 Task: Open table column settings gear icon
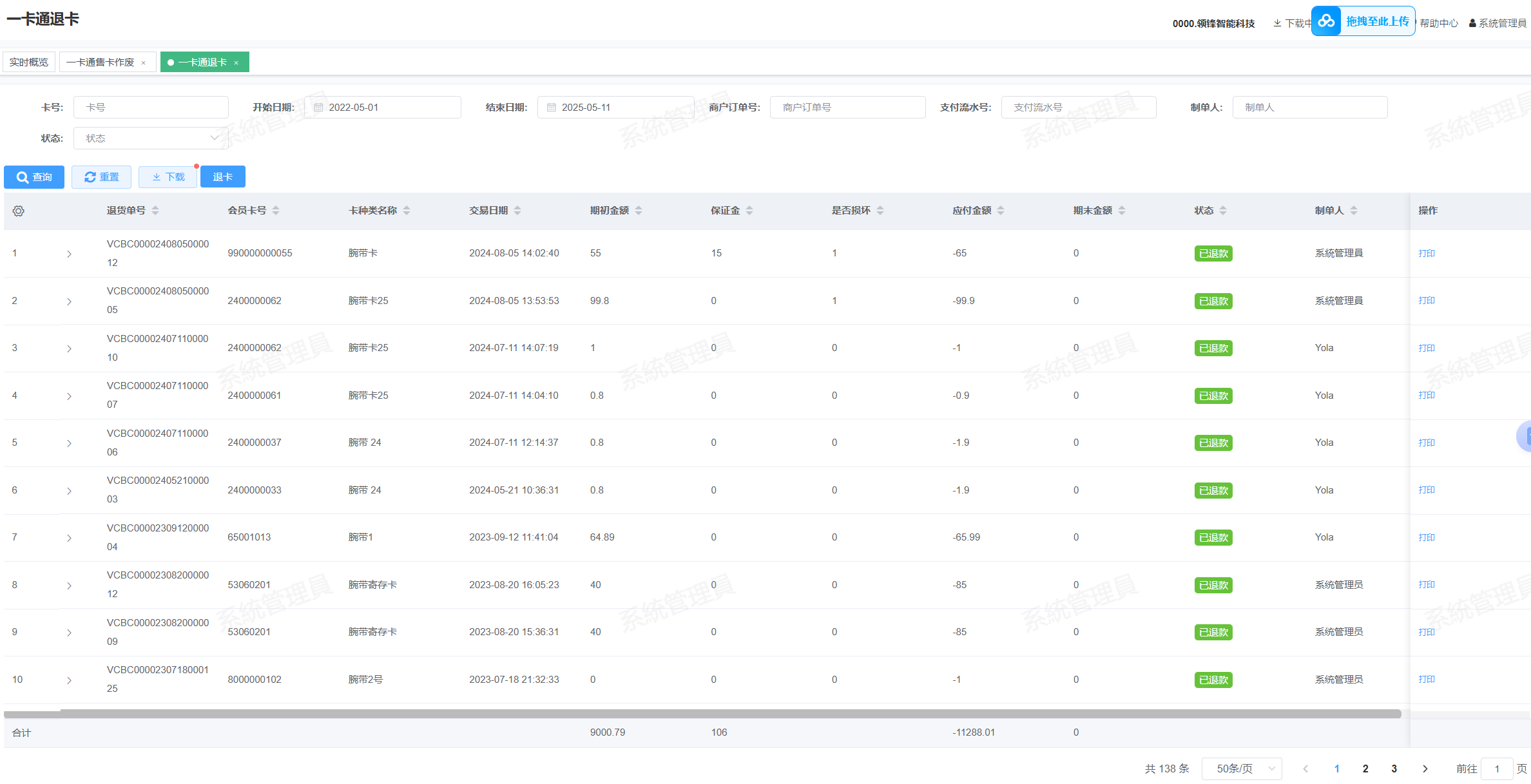point(18,211)
